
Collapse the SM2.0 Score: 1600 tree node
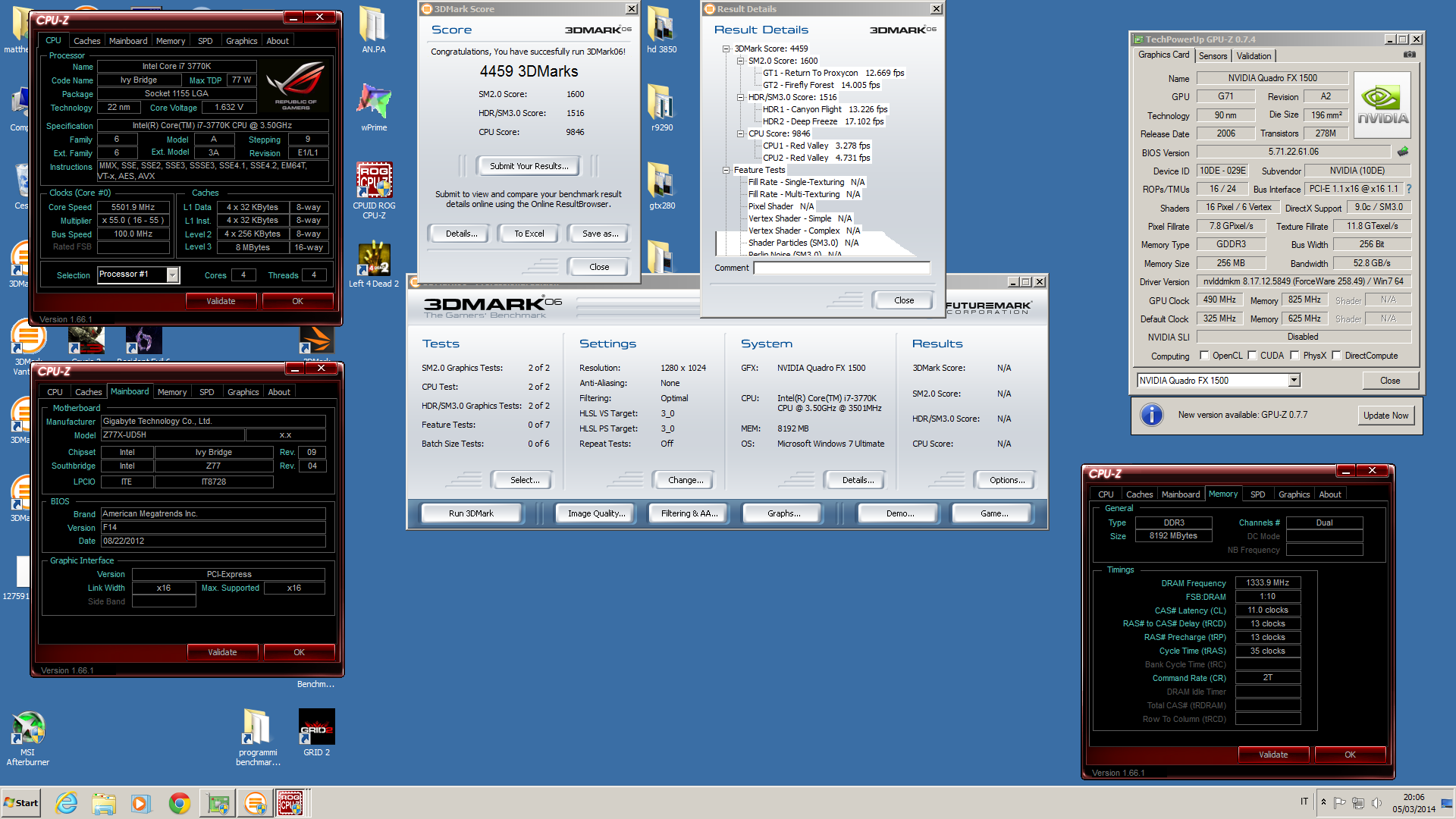click(741, 61)
